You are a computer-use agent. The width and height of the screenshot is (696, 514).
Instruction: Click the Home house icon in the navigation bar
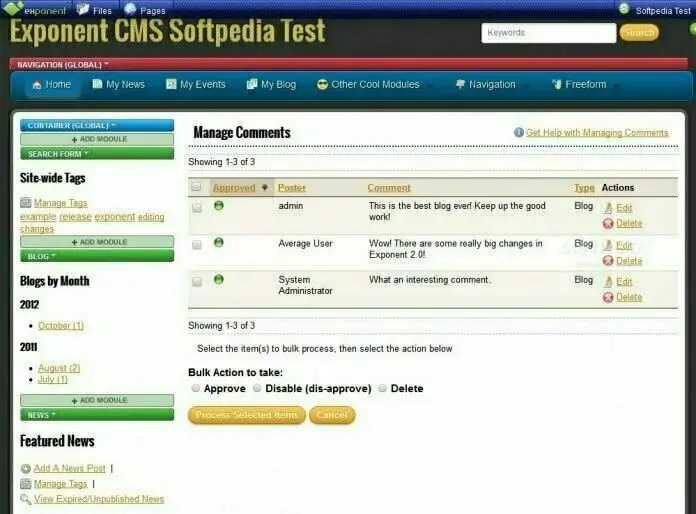pos(37,84)
